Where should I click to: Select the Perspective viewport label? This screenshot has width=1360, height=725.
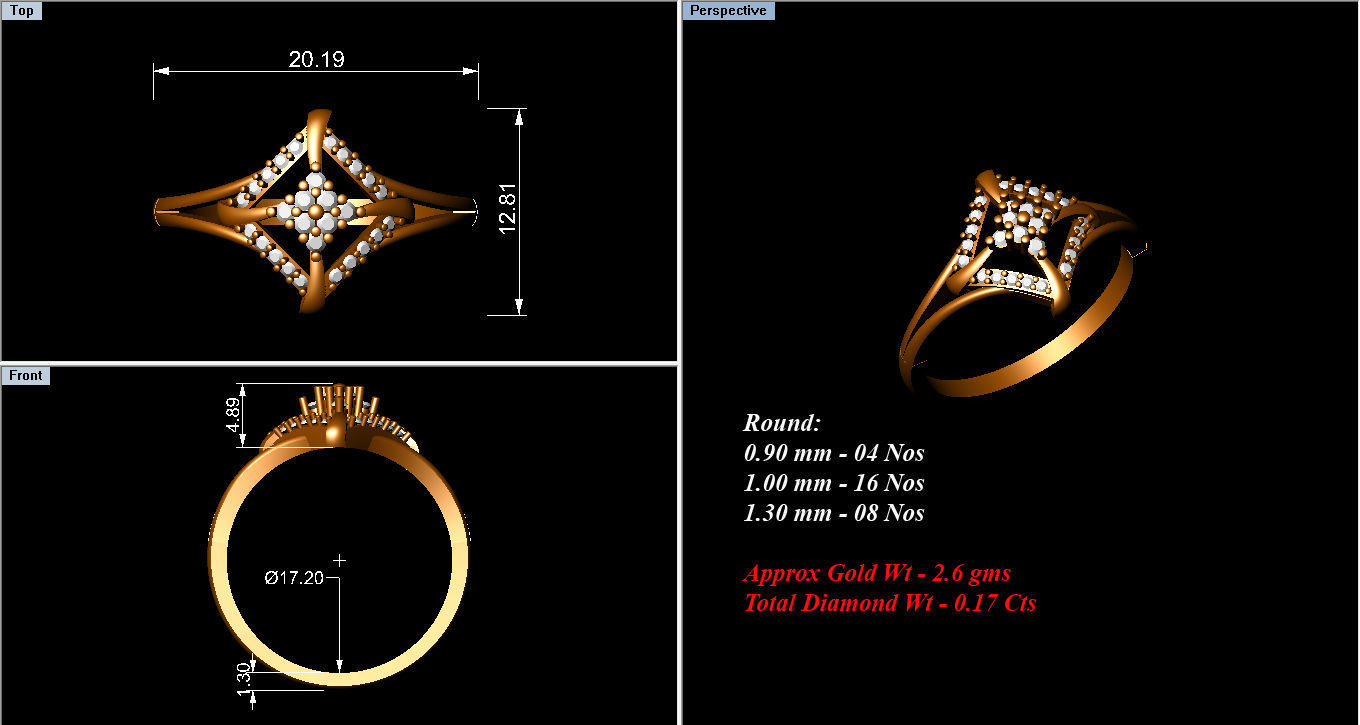(x=730, y=11)
